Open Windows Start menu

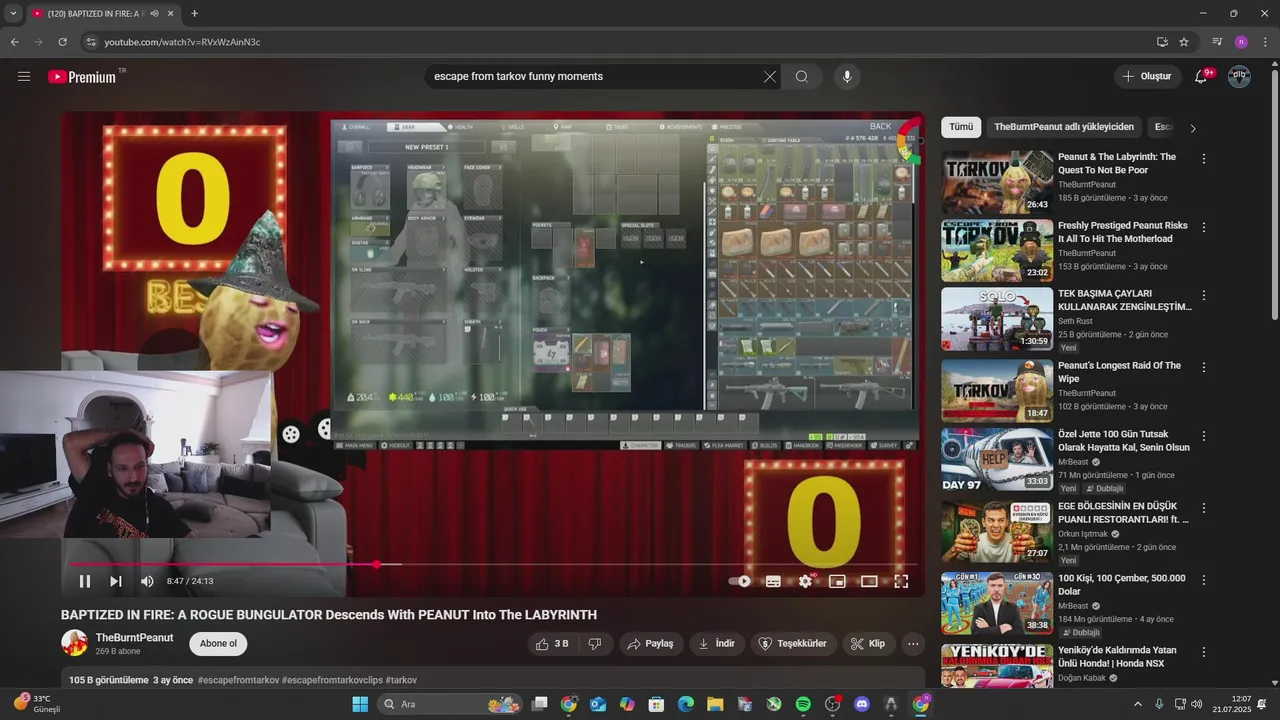360,704
